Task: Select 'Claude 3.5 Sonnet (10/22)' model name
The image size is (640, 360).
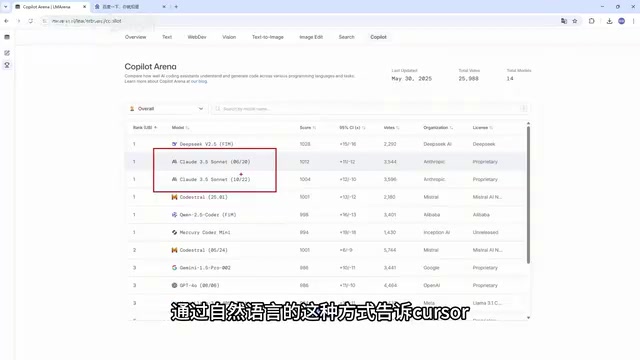Action: [215, 179]
